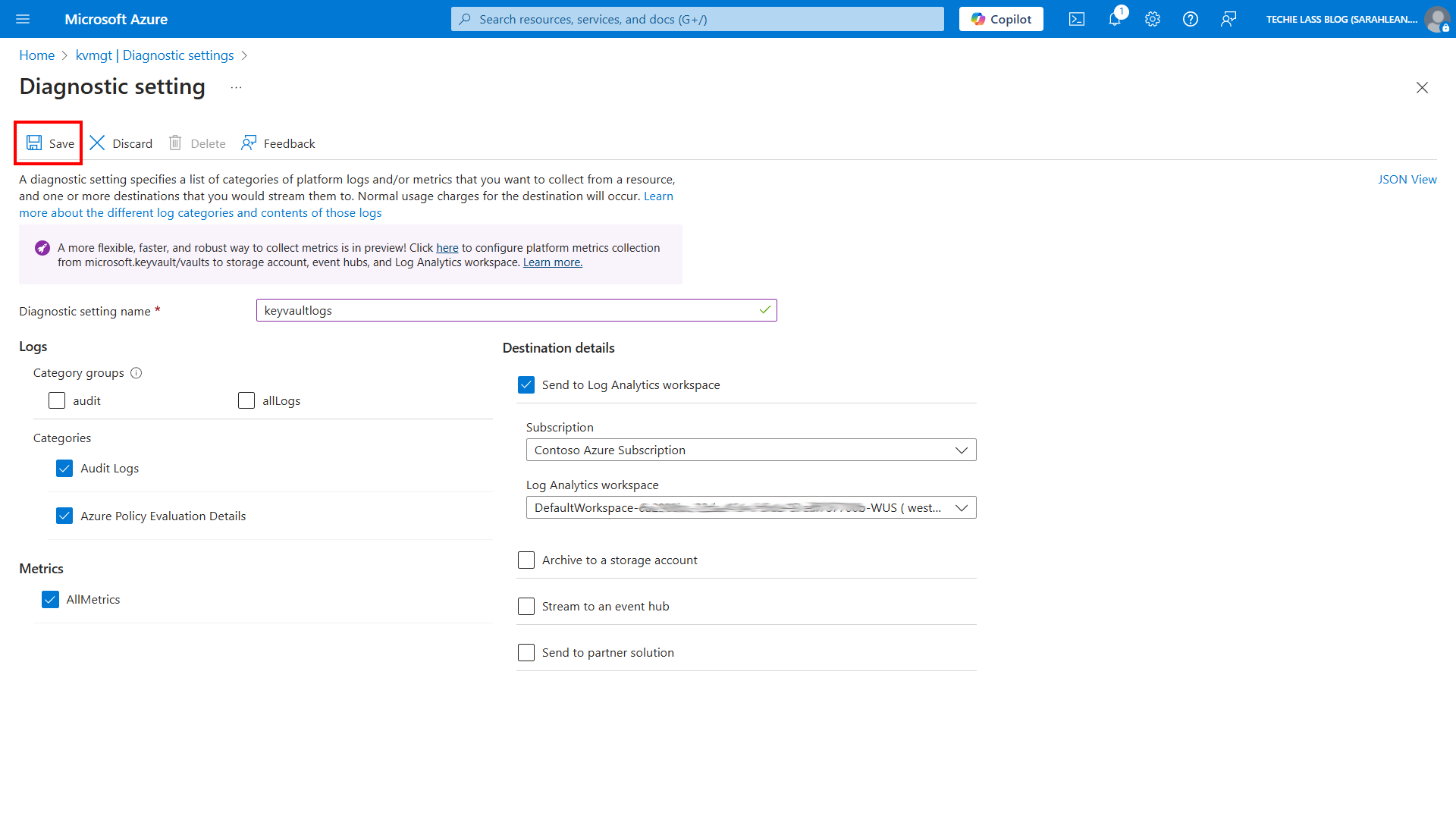Click the feedback smiley icon in top bar
1456x819 pixels.
1228,19
